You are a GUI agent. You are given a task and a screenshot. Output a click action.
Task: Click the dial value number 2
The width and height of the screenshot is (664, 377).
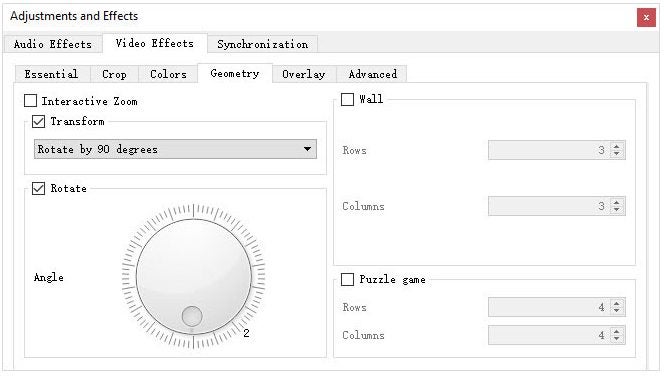246,333
